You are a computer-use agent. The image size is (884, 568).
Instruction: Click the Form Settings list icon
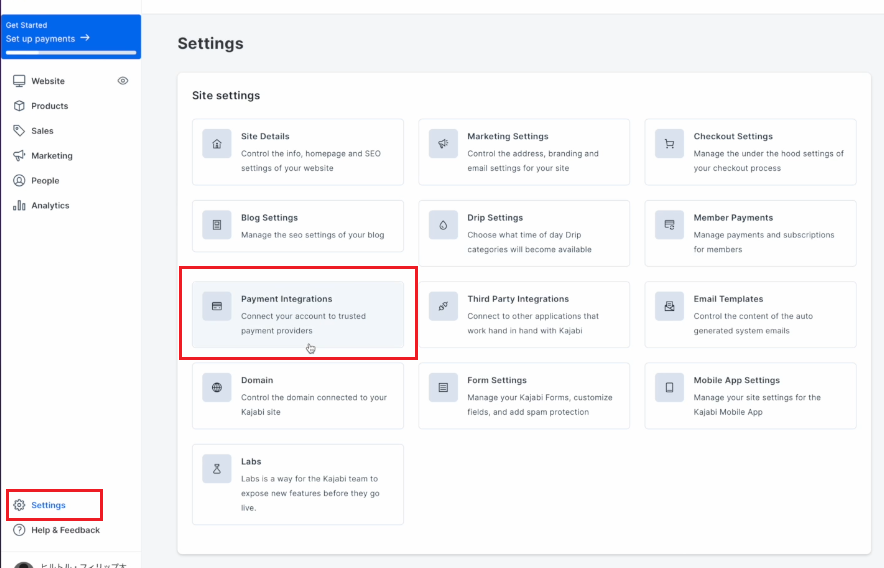(x=443, y=388)
